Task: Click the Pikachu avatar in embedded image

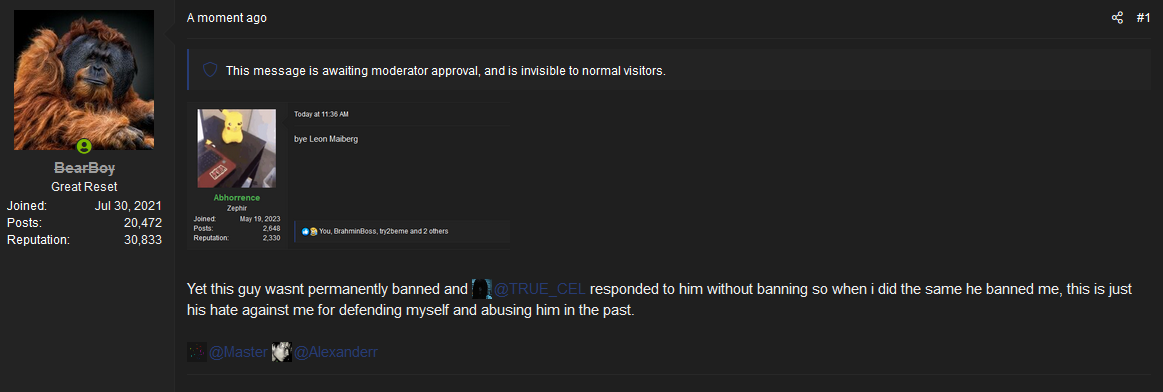Action: (237, 148)
